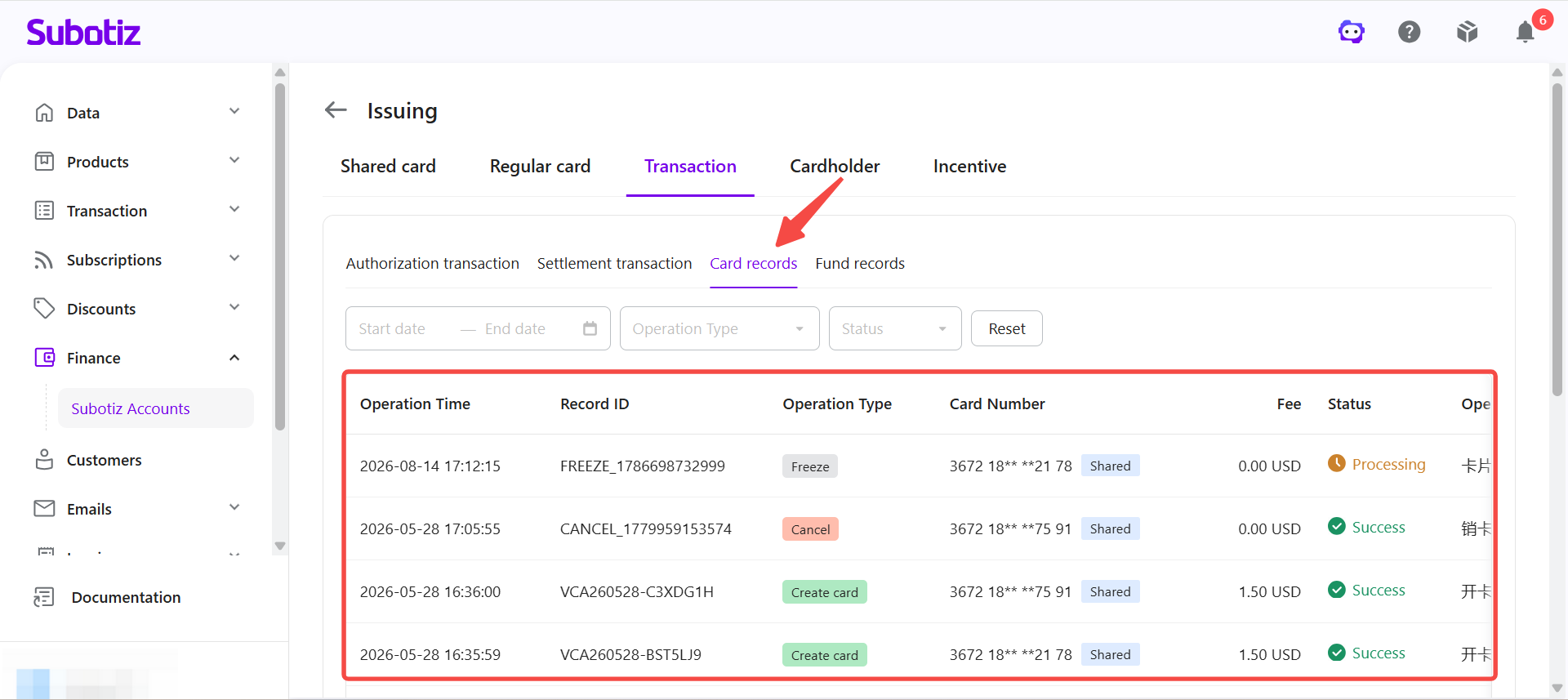
Task: Click the Products icon in sidebar
Action: (44, 162)
